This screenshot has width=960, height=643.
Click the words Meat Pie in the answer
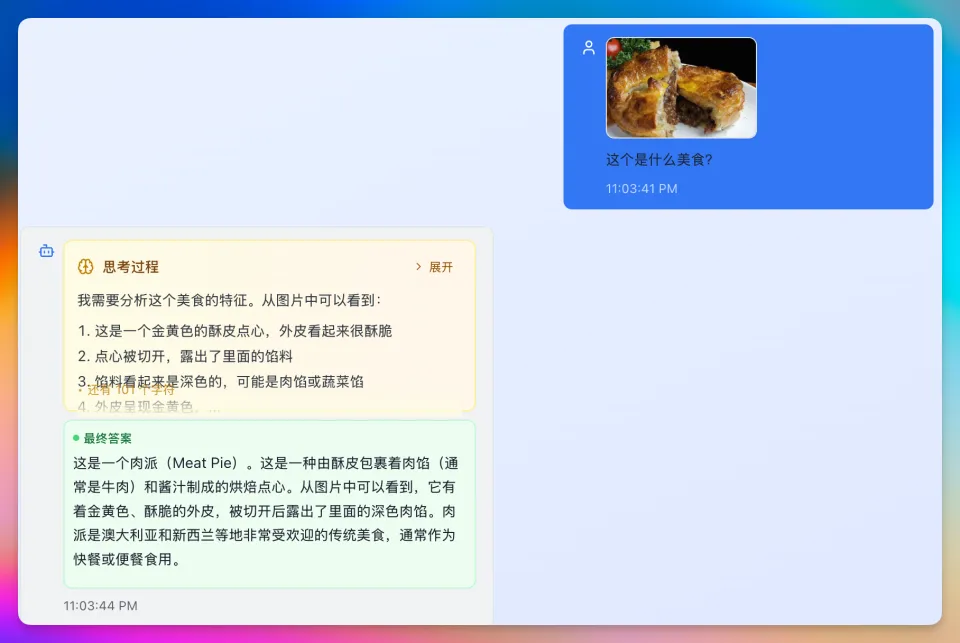(203, 463)
